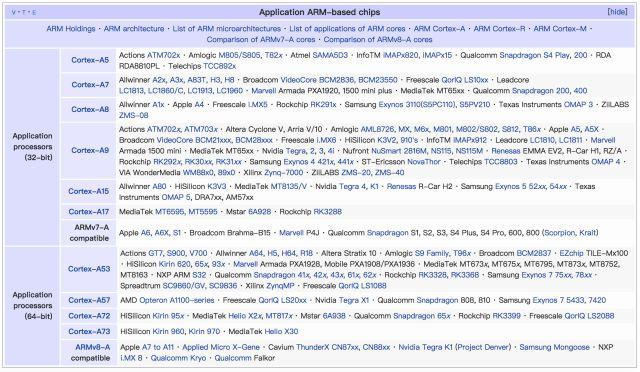The height and width of the screenshot is (372, 640).
Task: Open the ARM Cortex-M link
Action: 560,29
